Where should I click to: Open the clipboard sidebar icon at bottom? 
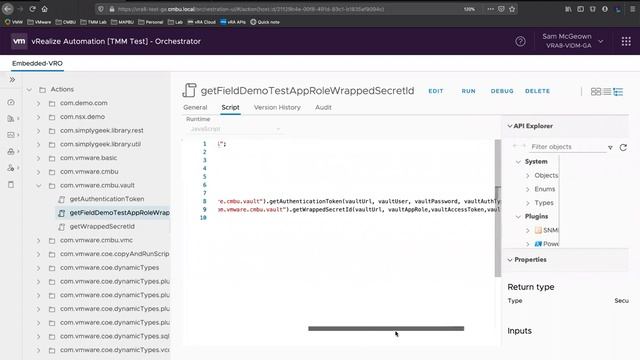11,184
